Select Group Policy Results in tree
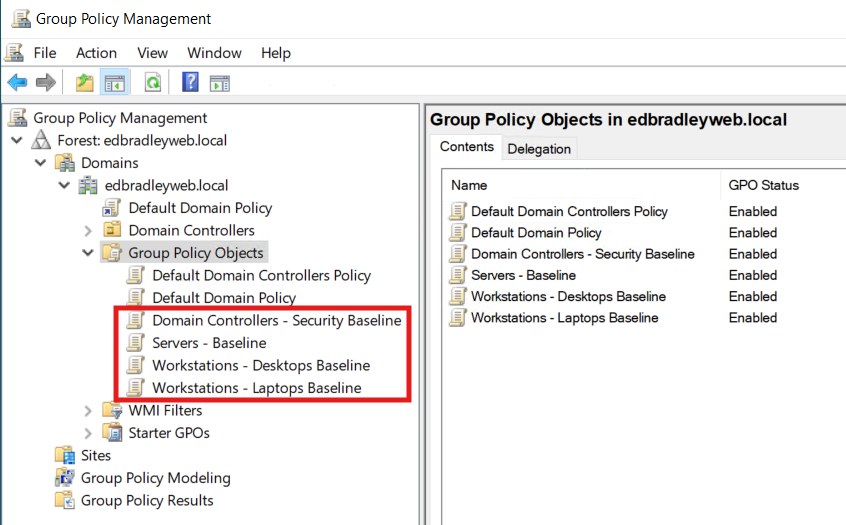 [x=147, y=501]
